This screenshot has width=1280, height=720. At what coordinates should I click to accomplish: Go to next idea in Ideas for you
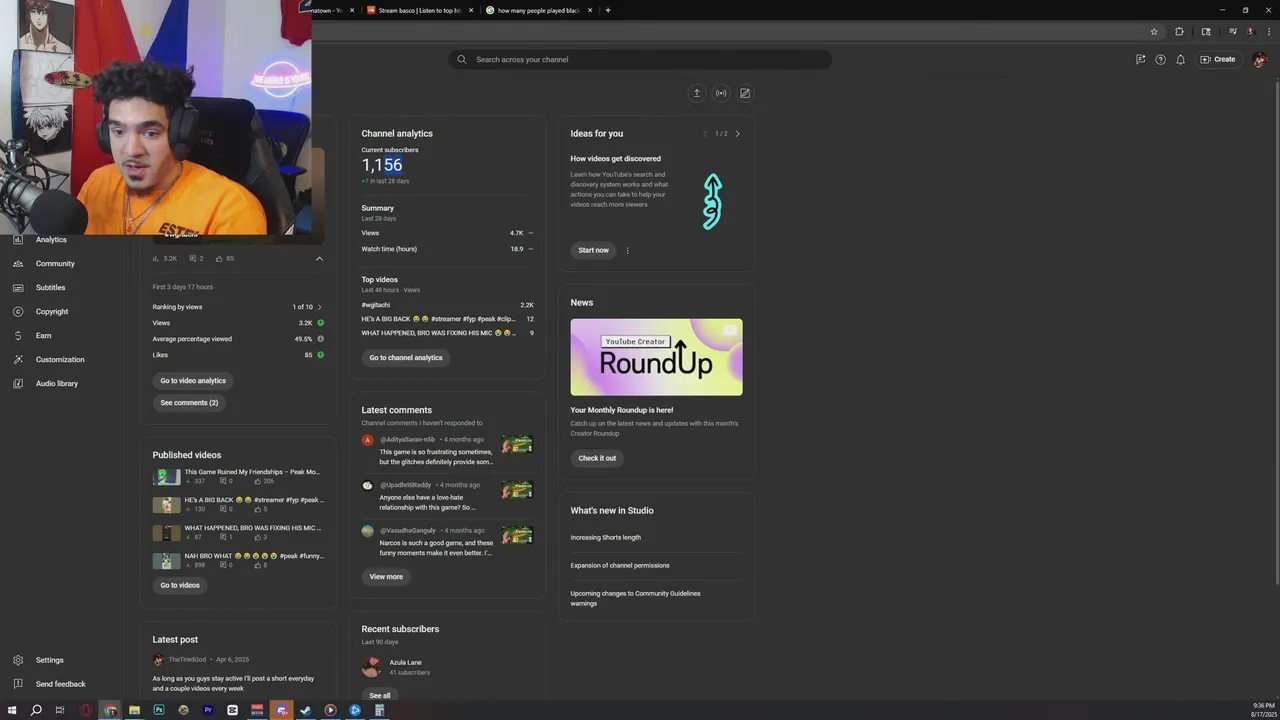(738, 134)
